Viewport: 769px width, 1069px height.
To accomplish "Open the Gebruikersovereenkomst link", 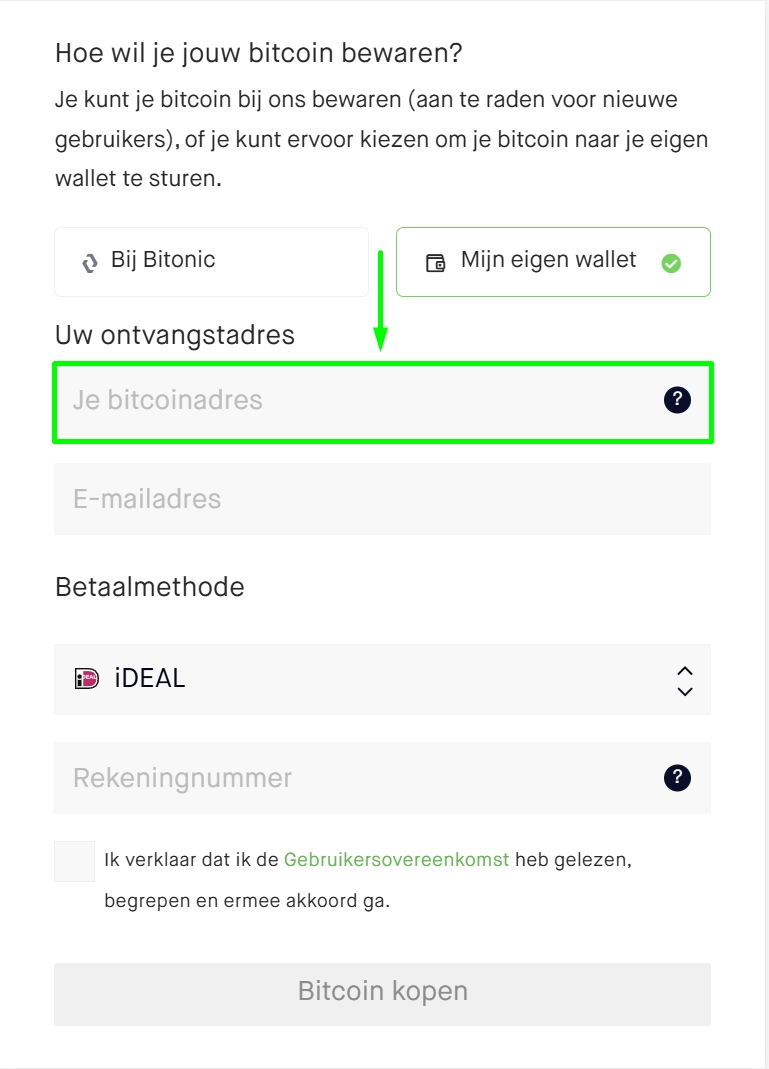I will coord(397,859).
